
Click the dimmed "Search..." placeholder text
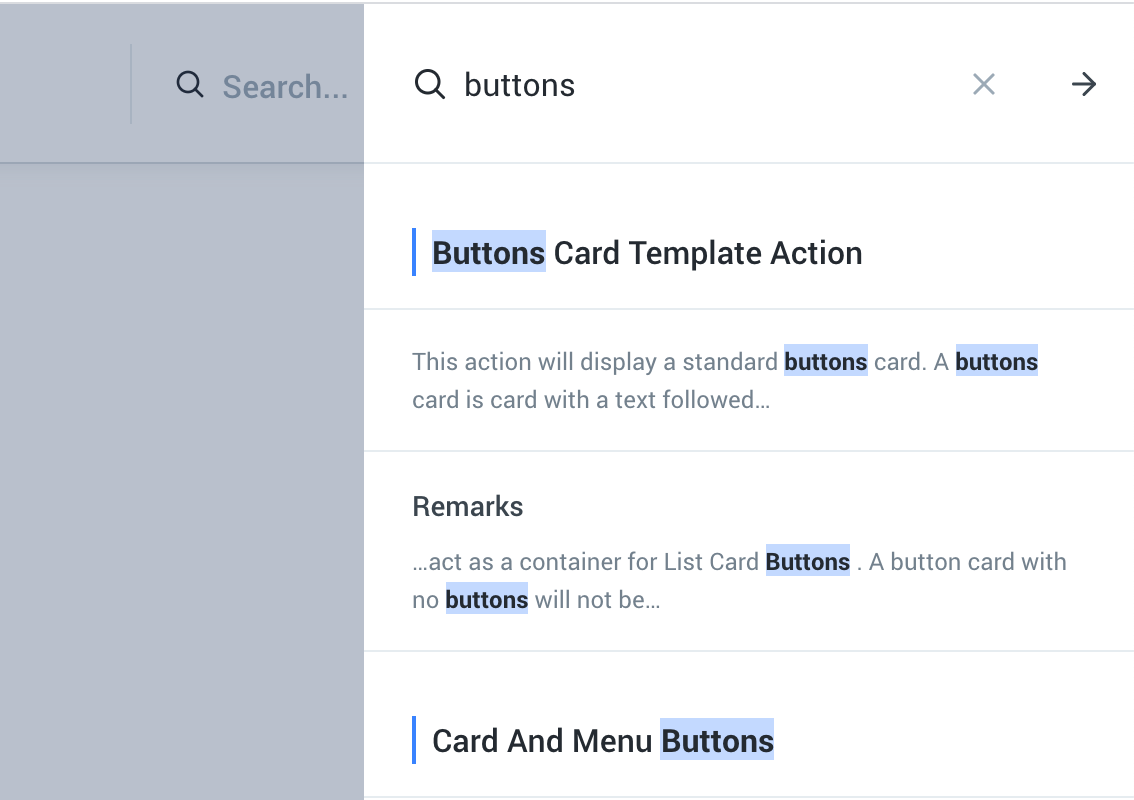click(285, 87)
